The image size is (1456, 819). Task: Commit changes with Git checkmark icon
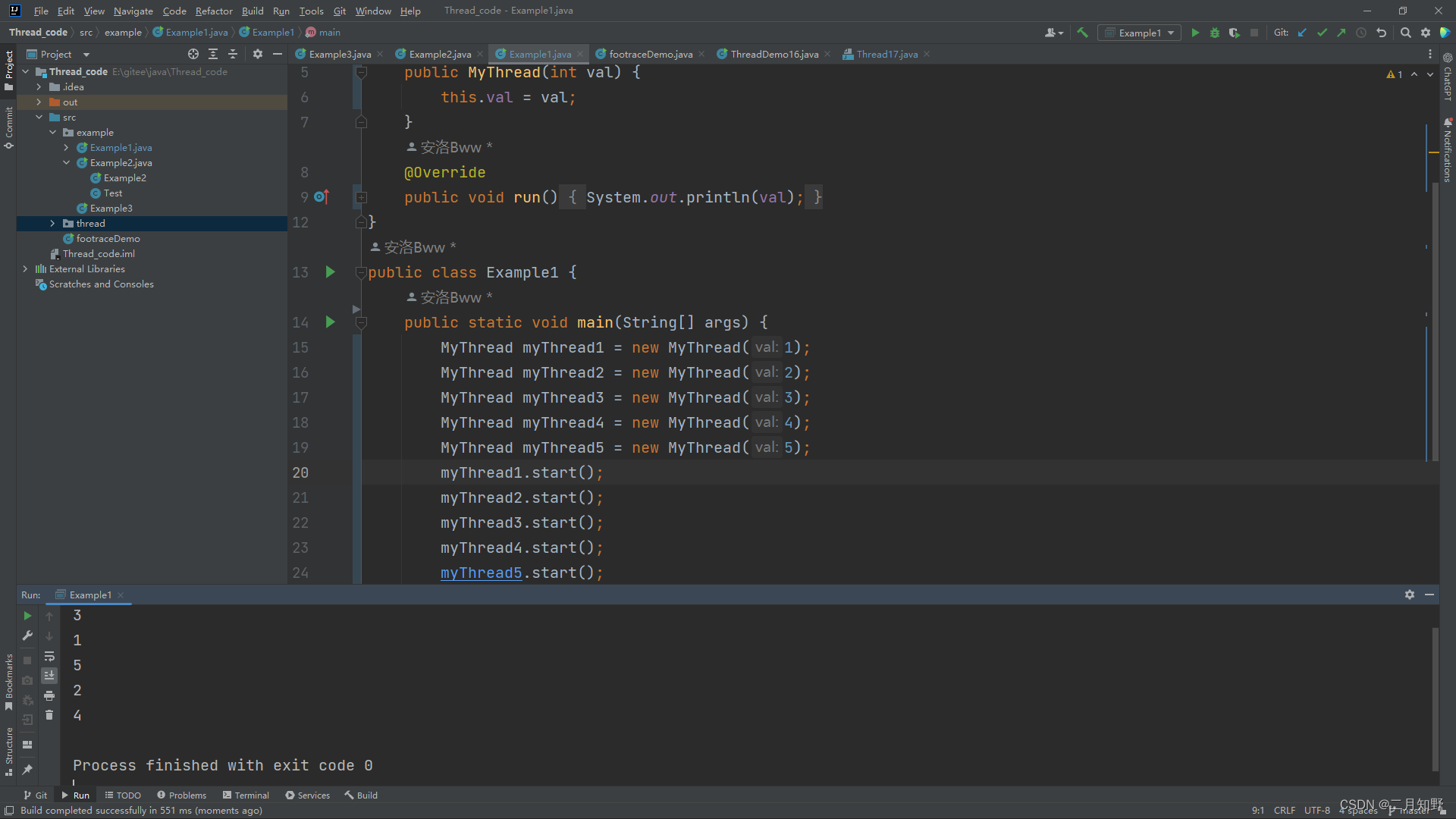(x=1322, y=33)
